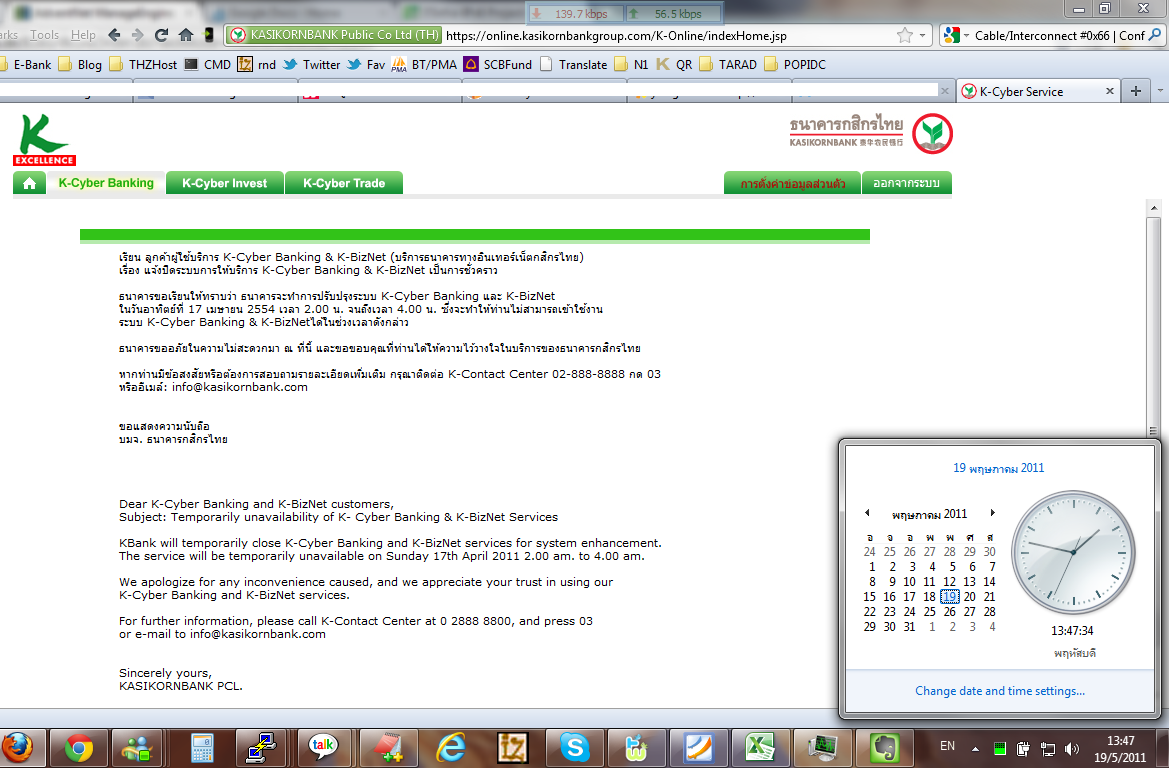Click the KASIKORNBANK site identity badge

[x=335, y=35]
